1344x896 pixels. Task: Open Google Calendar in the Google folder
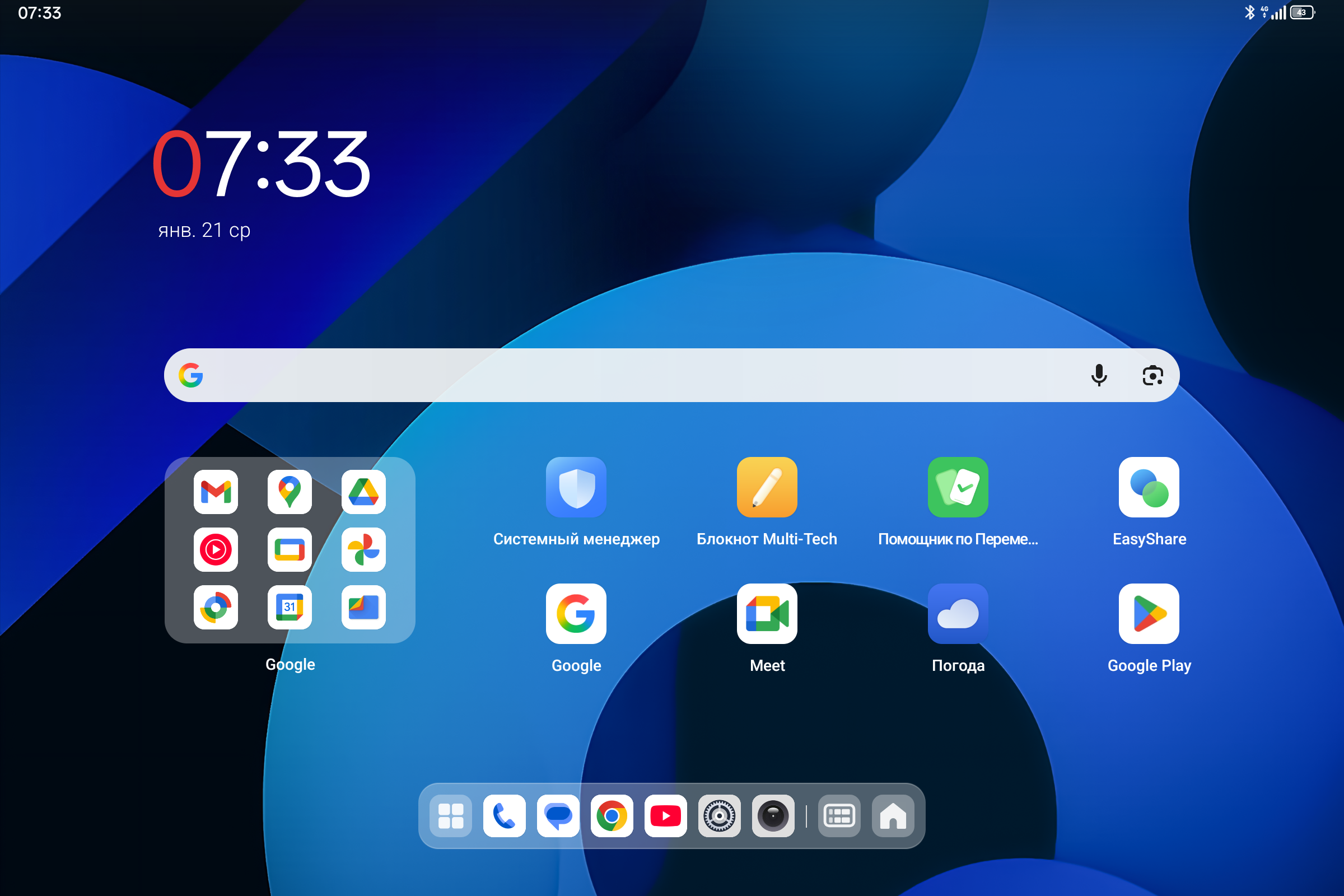tap(290, 608)
